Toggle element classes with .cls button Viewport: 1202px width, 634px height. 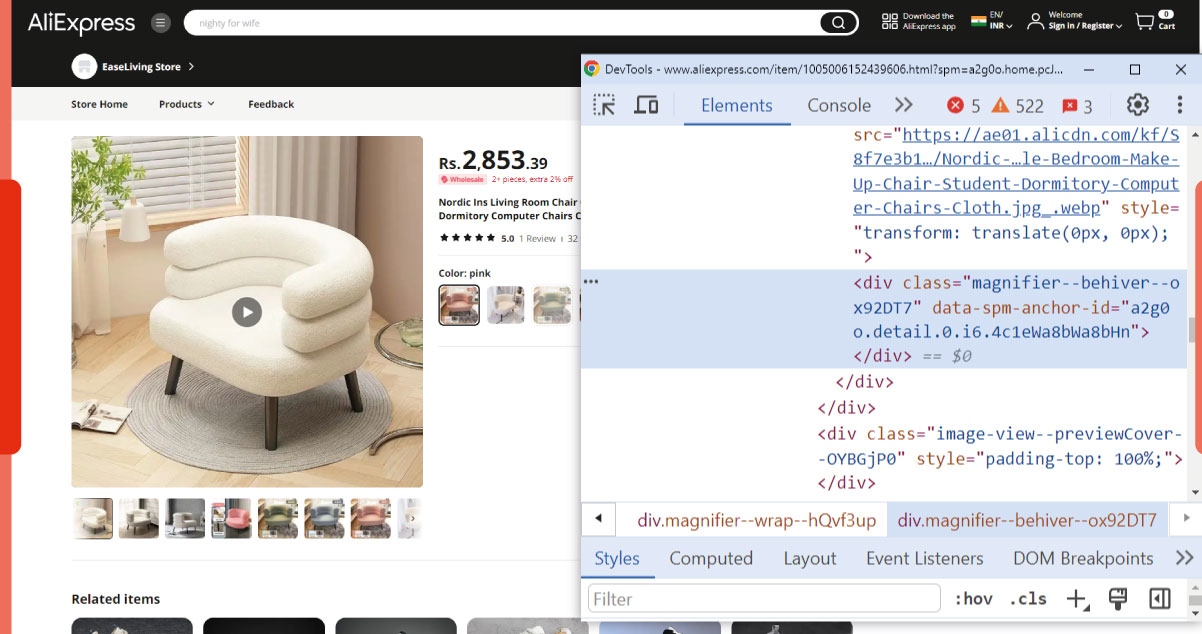pyautogui.click(x=1026, y=598)
